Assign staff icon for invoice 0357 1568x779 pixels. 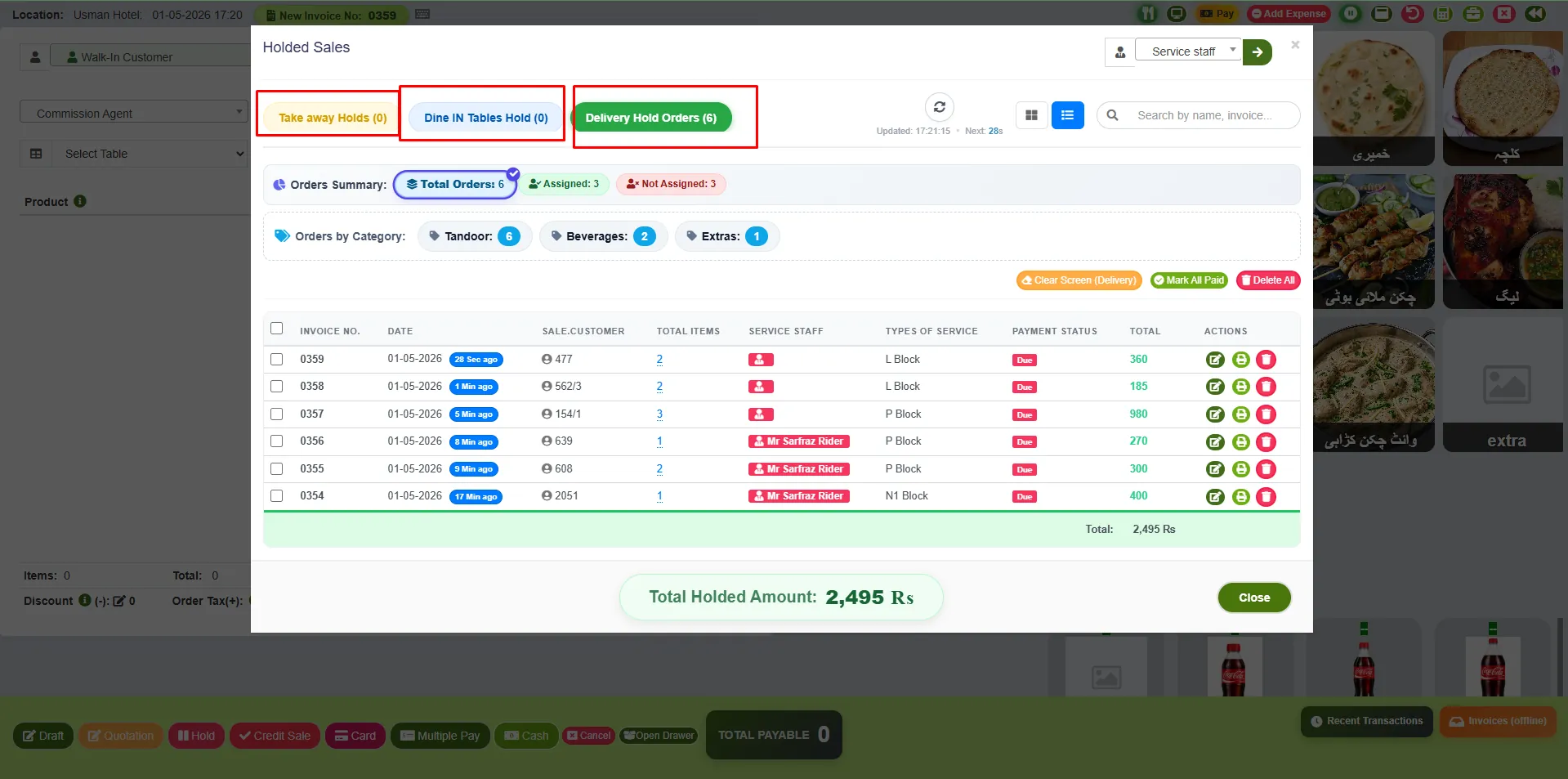coord(761,414)
